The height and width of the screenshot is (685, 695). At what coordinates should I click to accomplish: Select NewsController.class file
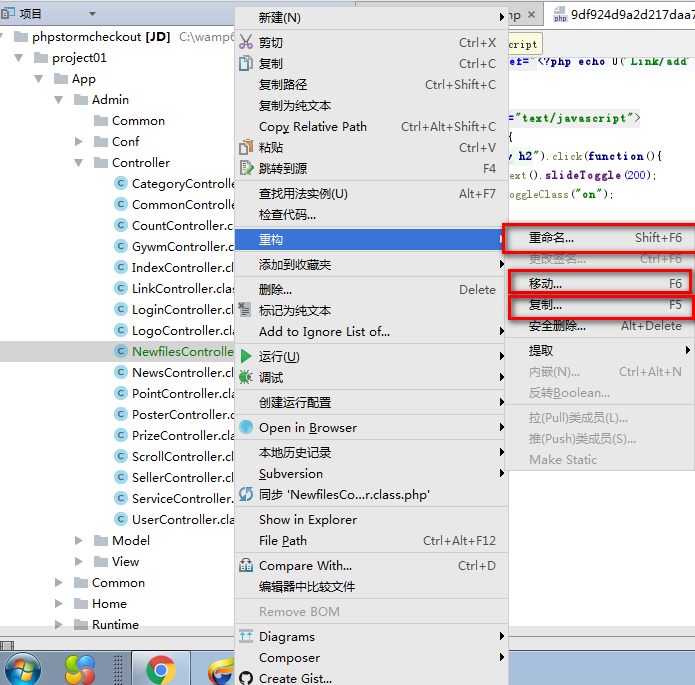[182, 372]
